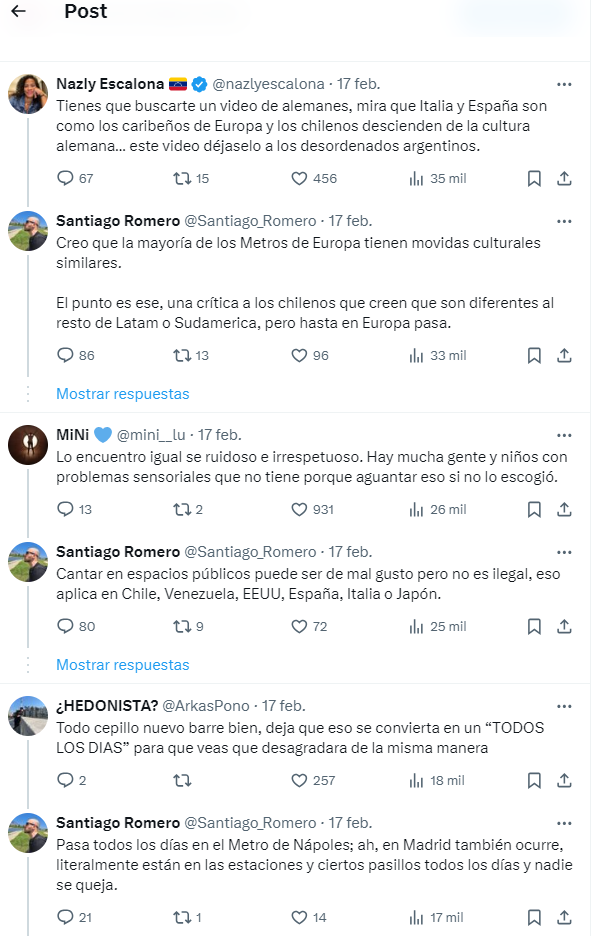Share Nazly Escalona's post

click(x=564, y=179)
